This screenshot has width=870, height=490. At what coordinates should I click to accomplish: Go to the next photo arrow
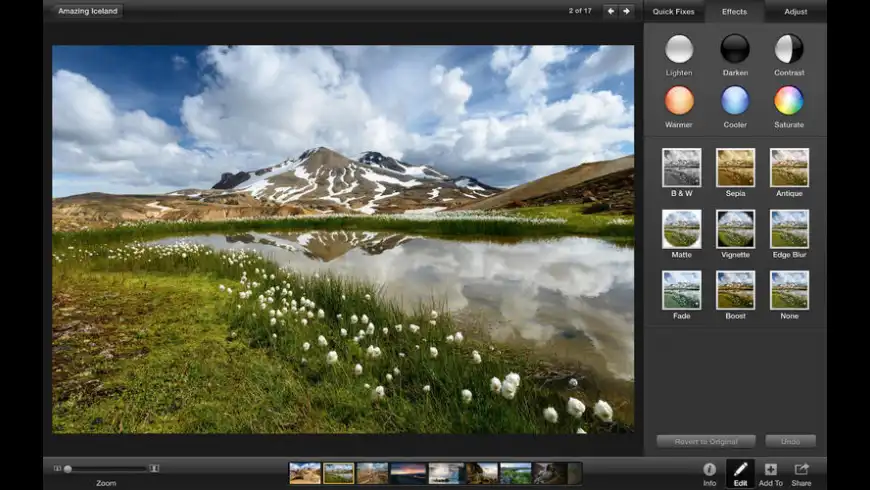tap(626, 12)
